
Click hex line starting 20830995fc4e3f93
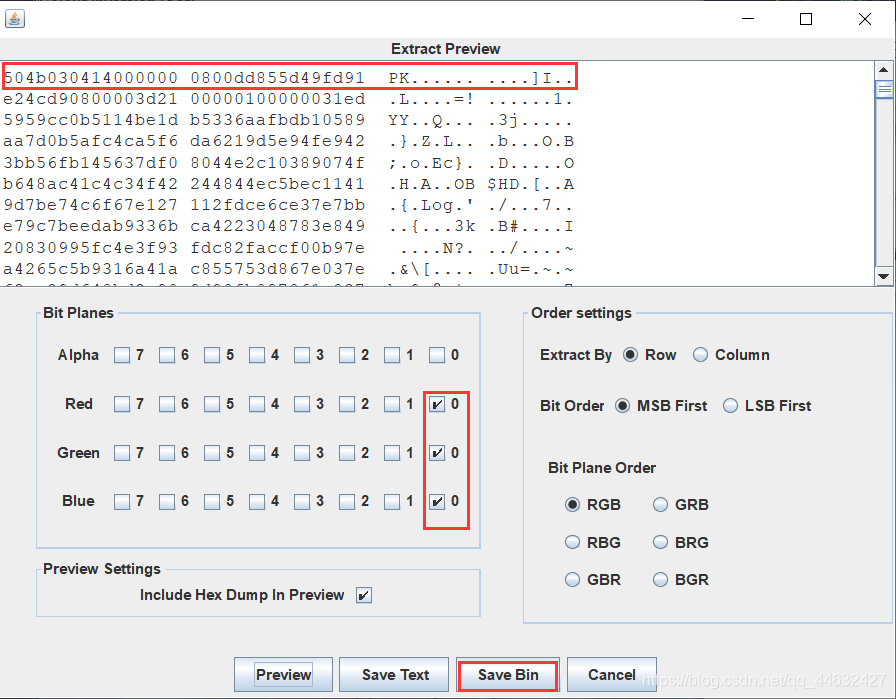pyautogui.click(x=289, y=248)
